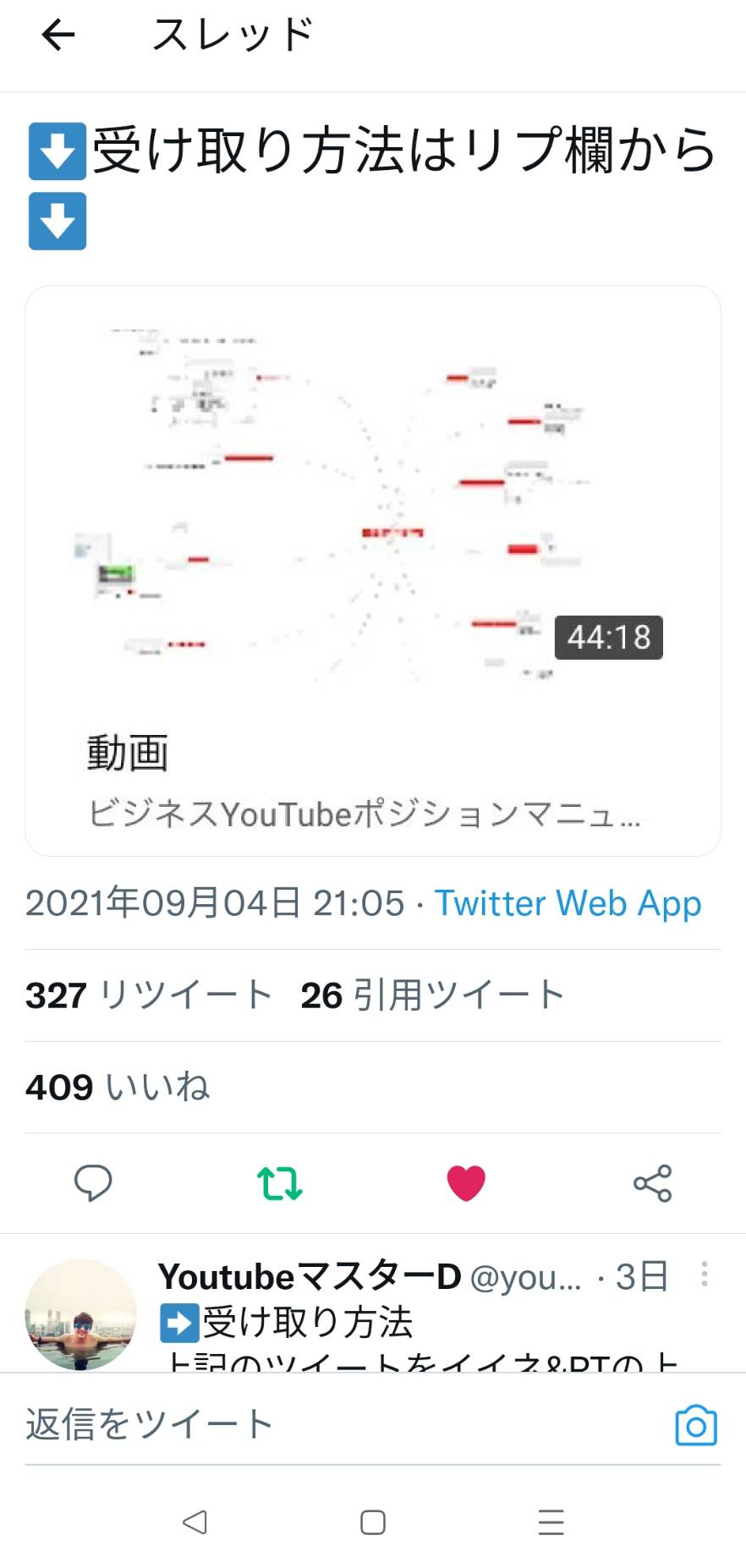Open the reply speech bubble icon

pos(93,1182)
